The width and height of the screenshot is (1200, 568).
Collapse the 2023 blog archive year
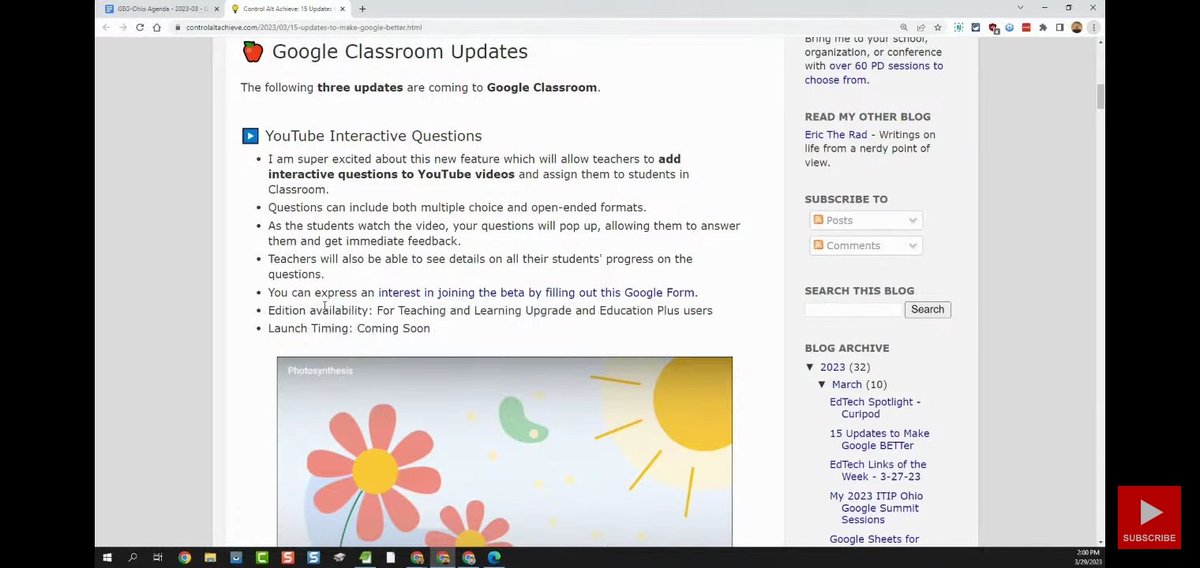tap(810, 367)
